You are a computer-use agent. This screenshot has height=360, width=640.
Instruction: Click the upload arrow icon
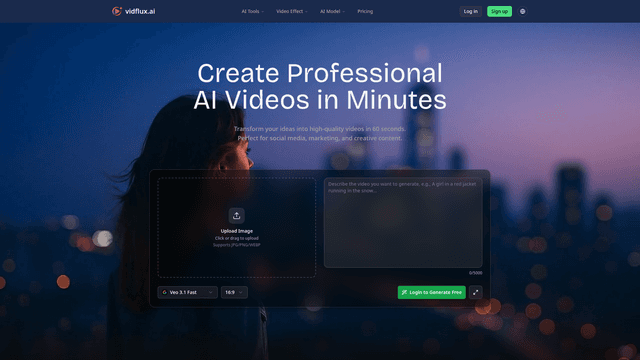[236, 216]
